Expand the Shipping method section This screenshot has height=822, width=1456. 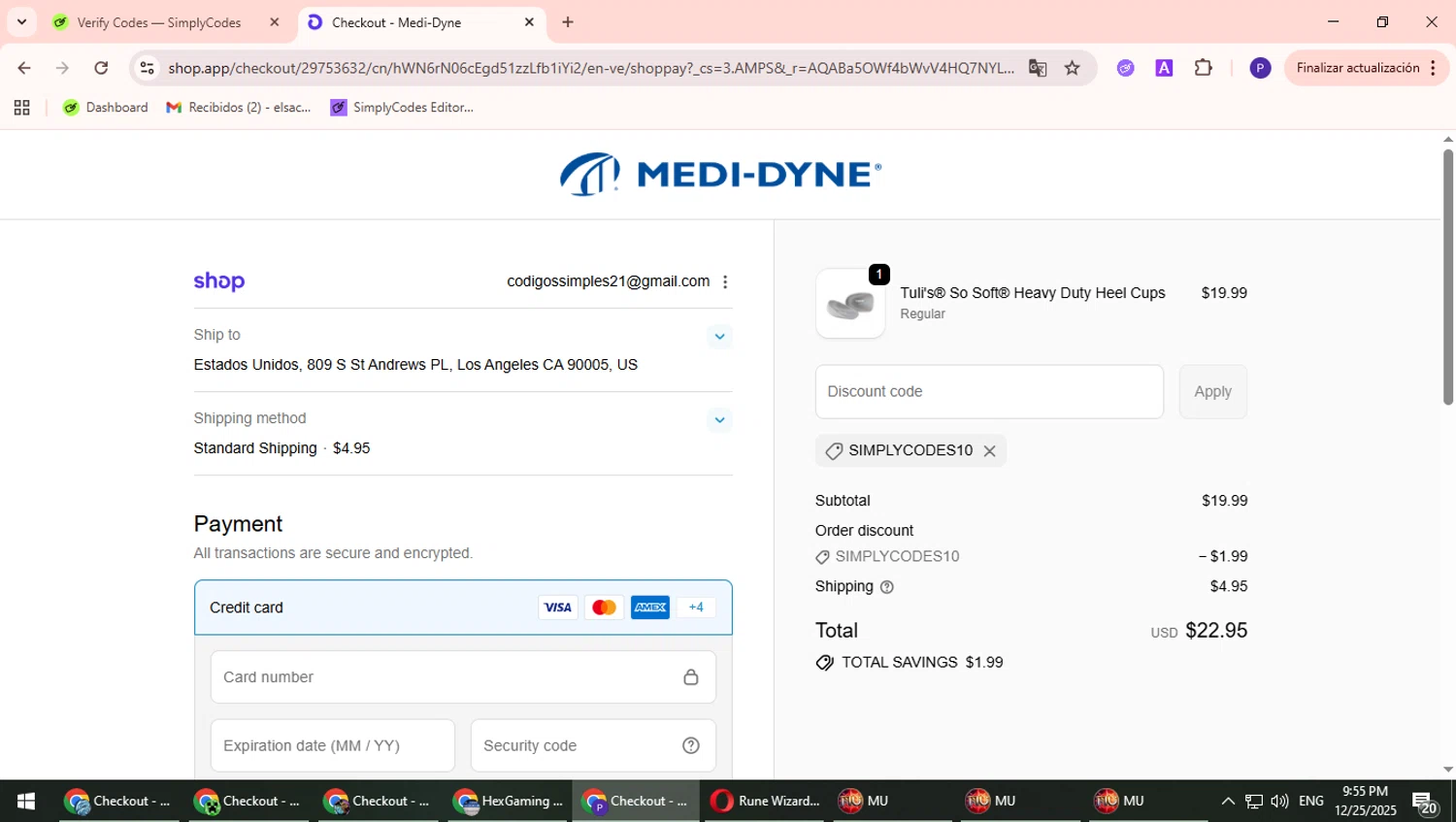(x=719, y=420)
